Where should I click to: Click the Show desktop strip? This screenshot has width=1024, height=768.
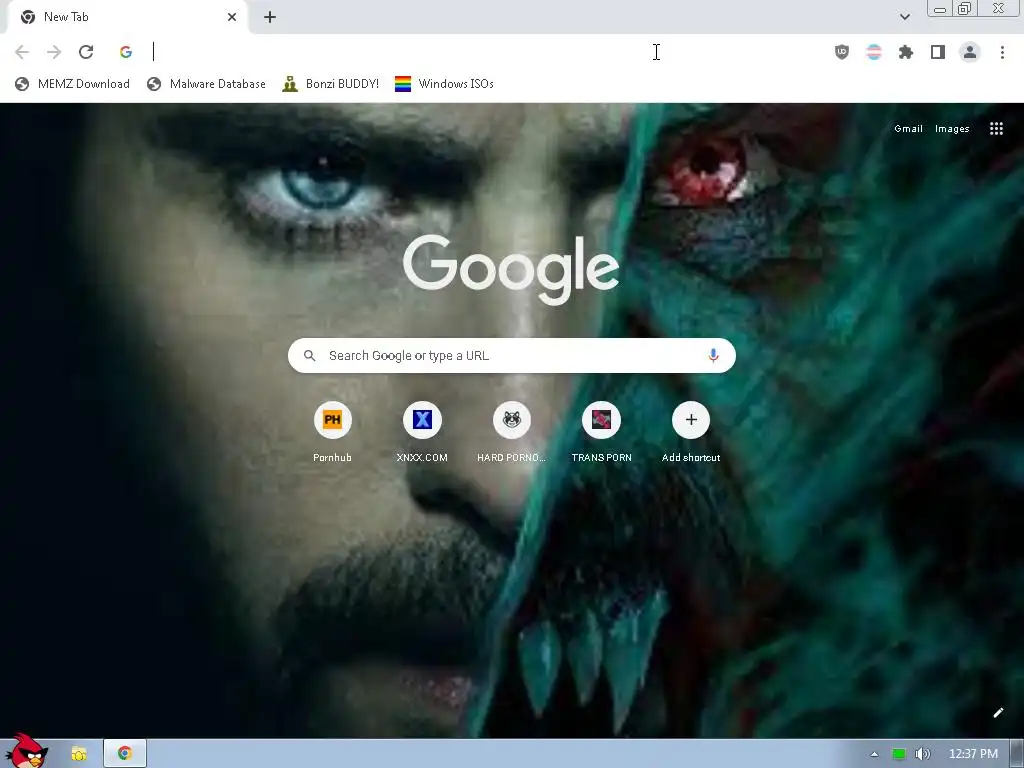(1017, 754)
